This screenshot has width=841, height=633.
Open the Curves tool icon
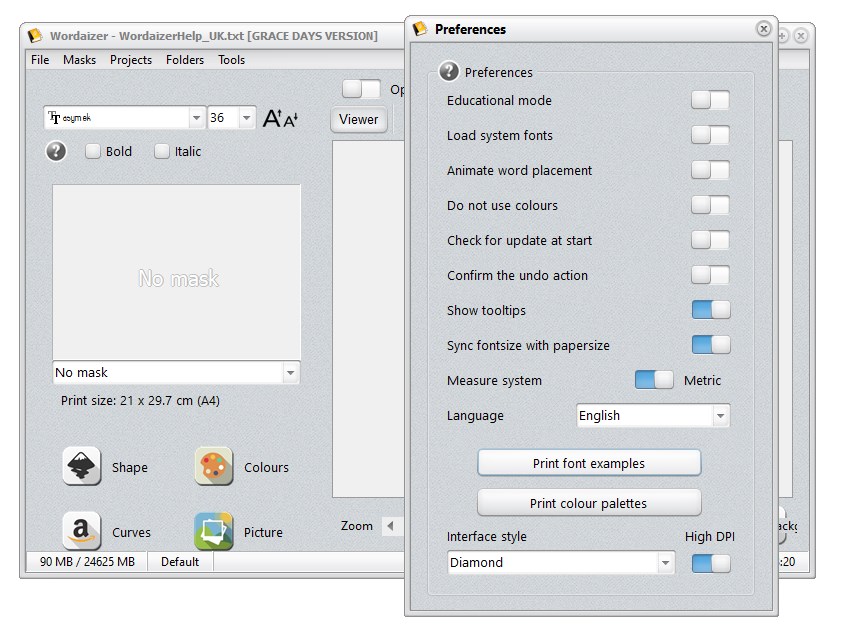(82, 531)
